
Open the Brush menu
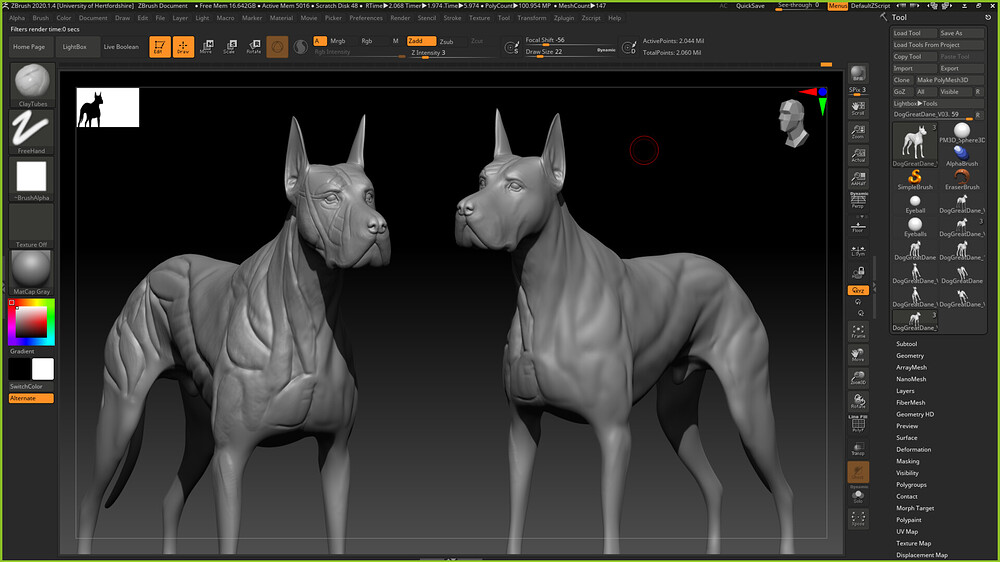click(x=40, y=18)
